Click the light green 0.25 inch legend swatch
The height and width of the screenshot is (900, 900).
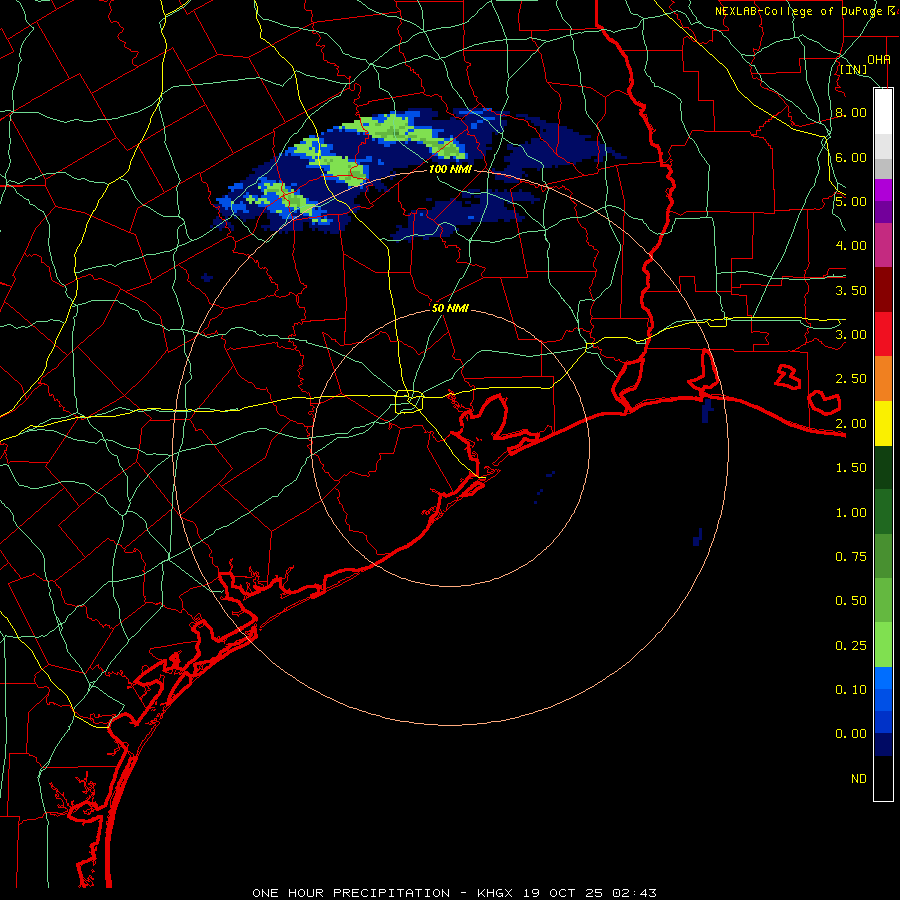click(x=883, y=645)
